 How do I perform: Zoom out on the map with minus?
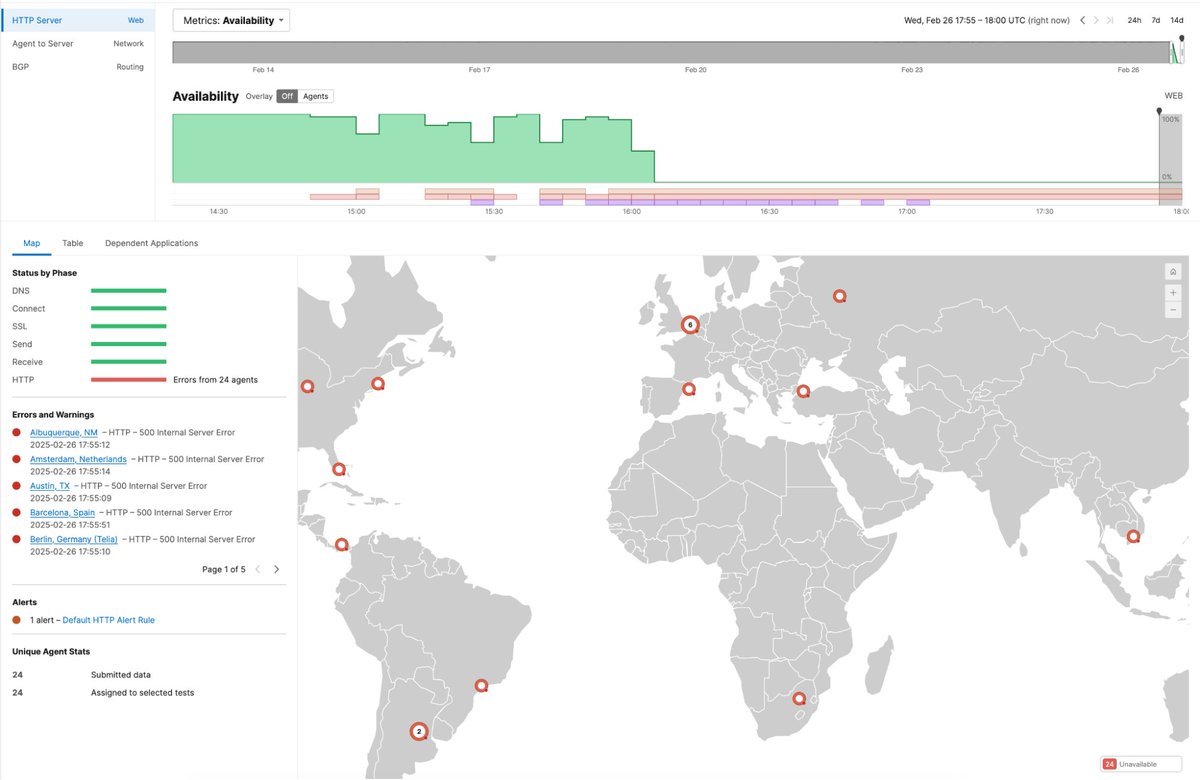tap(1173, 310)
